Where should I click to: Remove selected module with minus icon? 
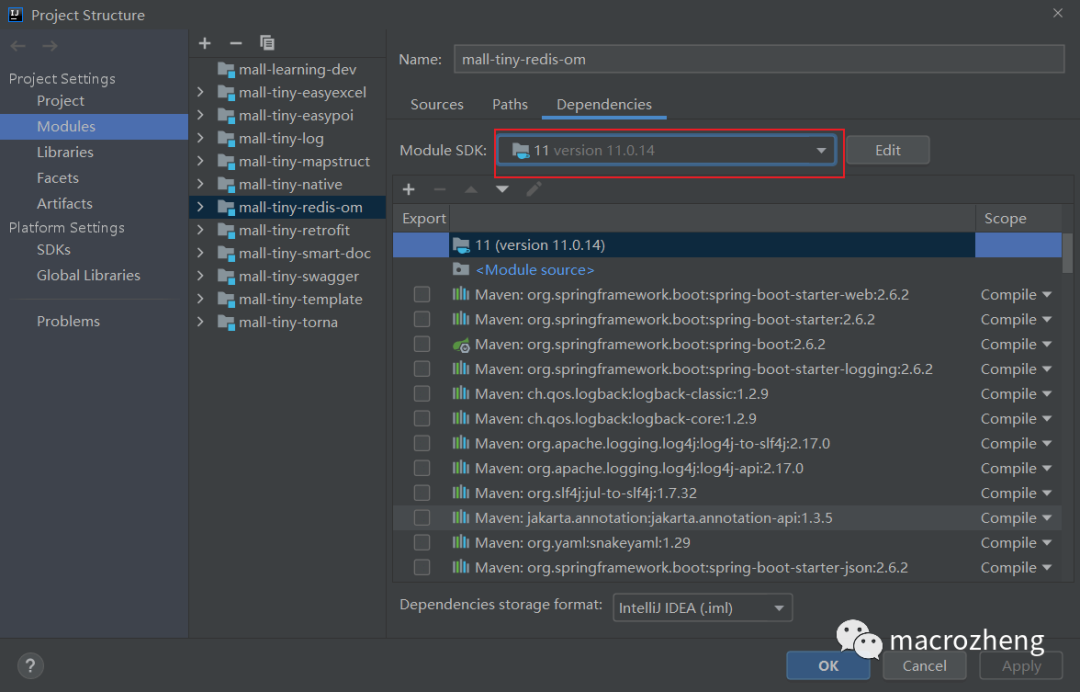pyautogui.click(x=236, y=43)
